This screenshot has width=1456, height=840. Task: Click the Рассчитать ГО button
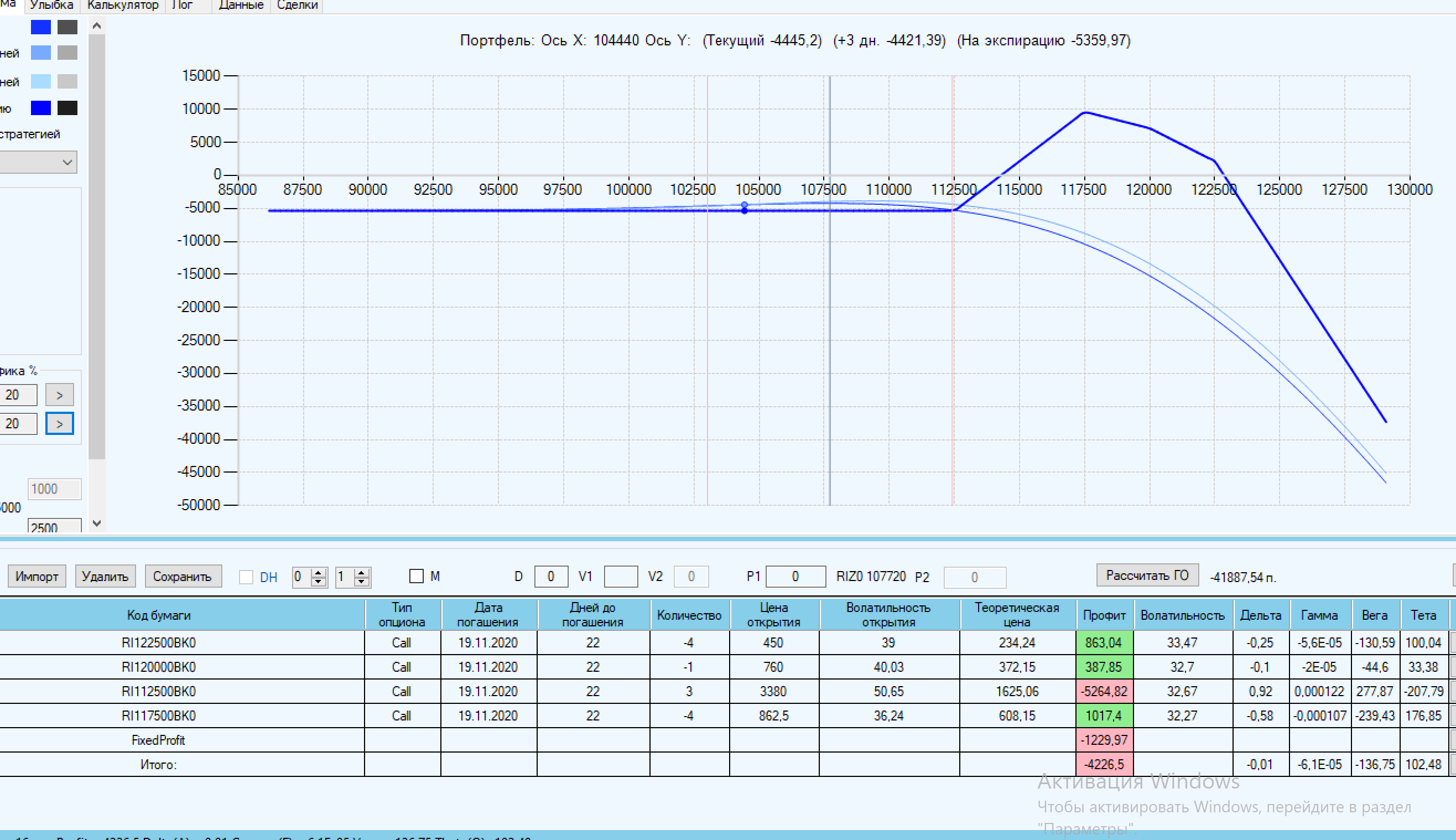(x=1147, y=575)
